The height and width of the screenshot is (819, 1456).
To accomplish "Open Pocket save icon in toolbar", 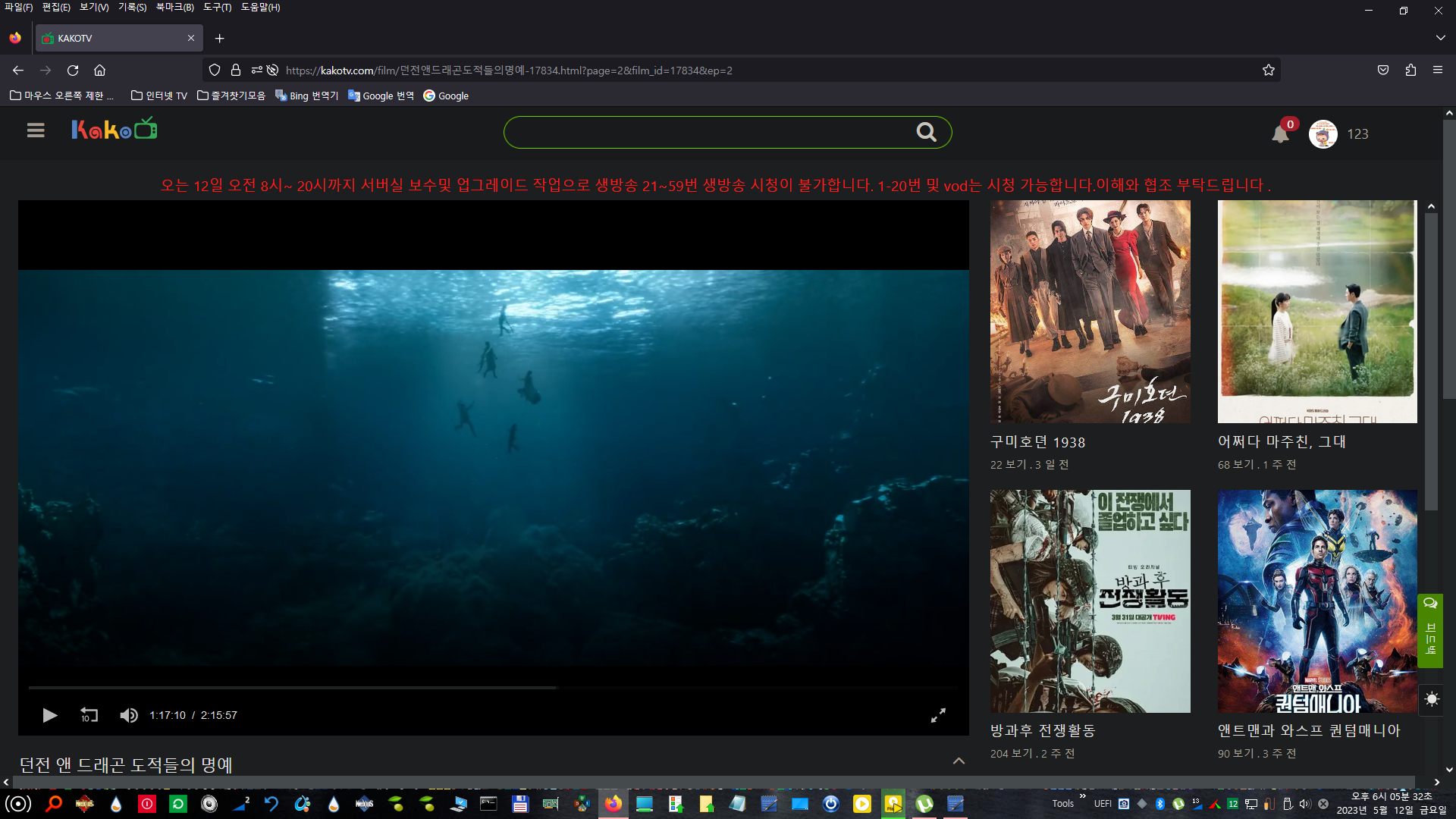I will click(x=1383, y=70).
